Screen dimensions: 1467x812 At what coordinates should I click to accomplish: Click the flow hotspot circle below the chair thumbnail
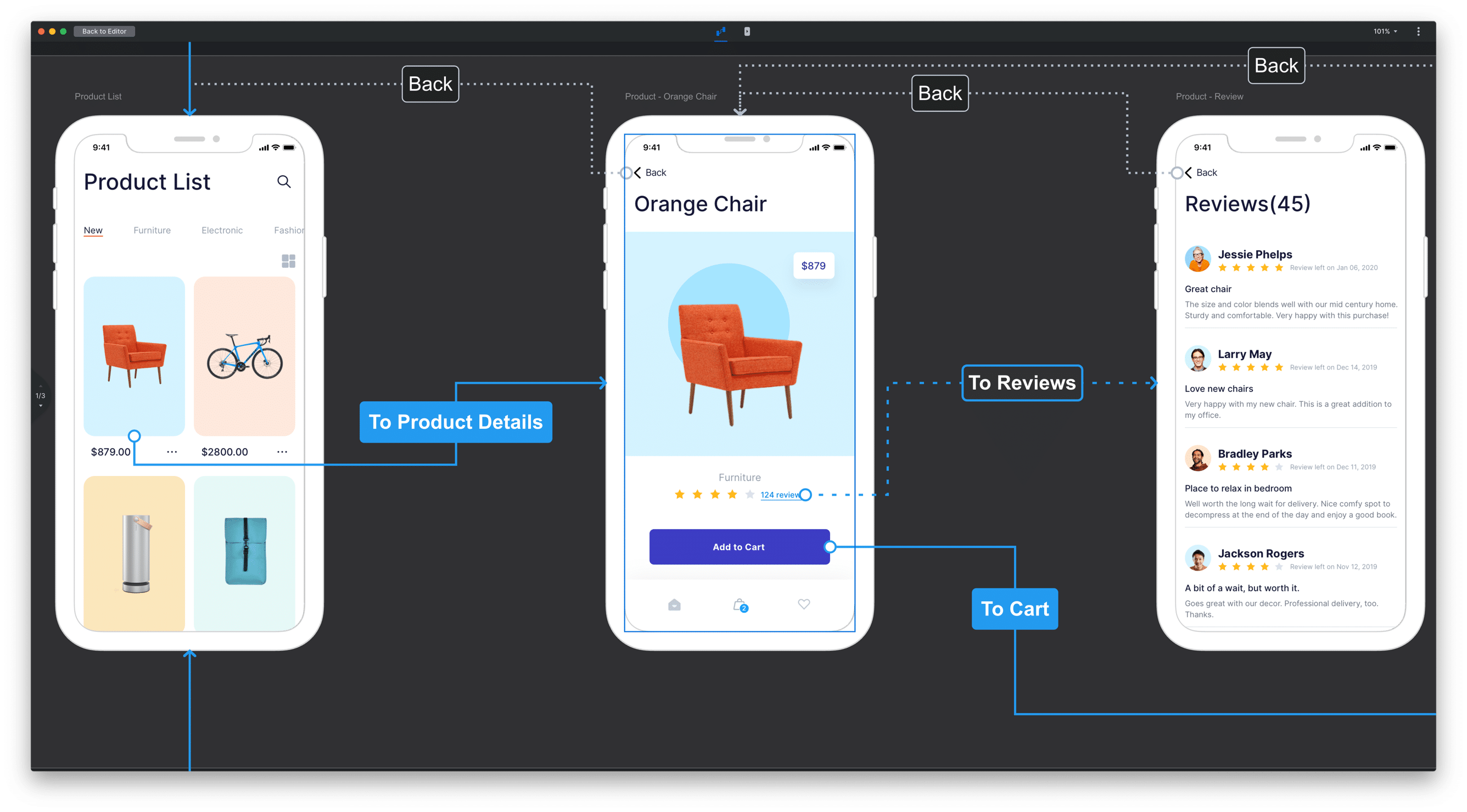(x=135, y=436)
